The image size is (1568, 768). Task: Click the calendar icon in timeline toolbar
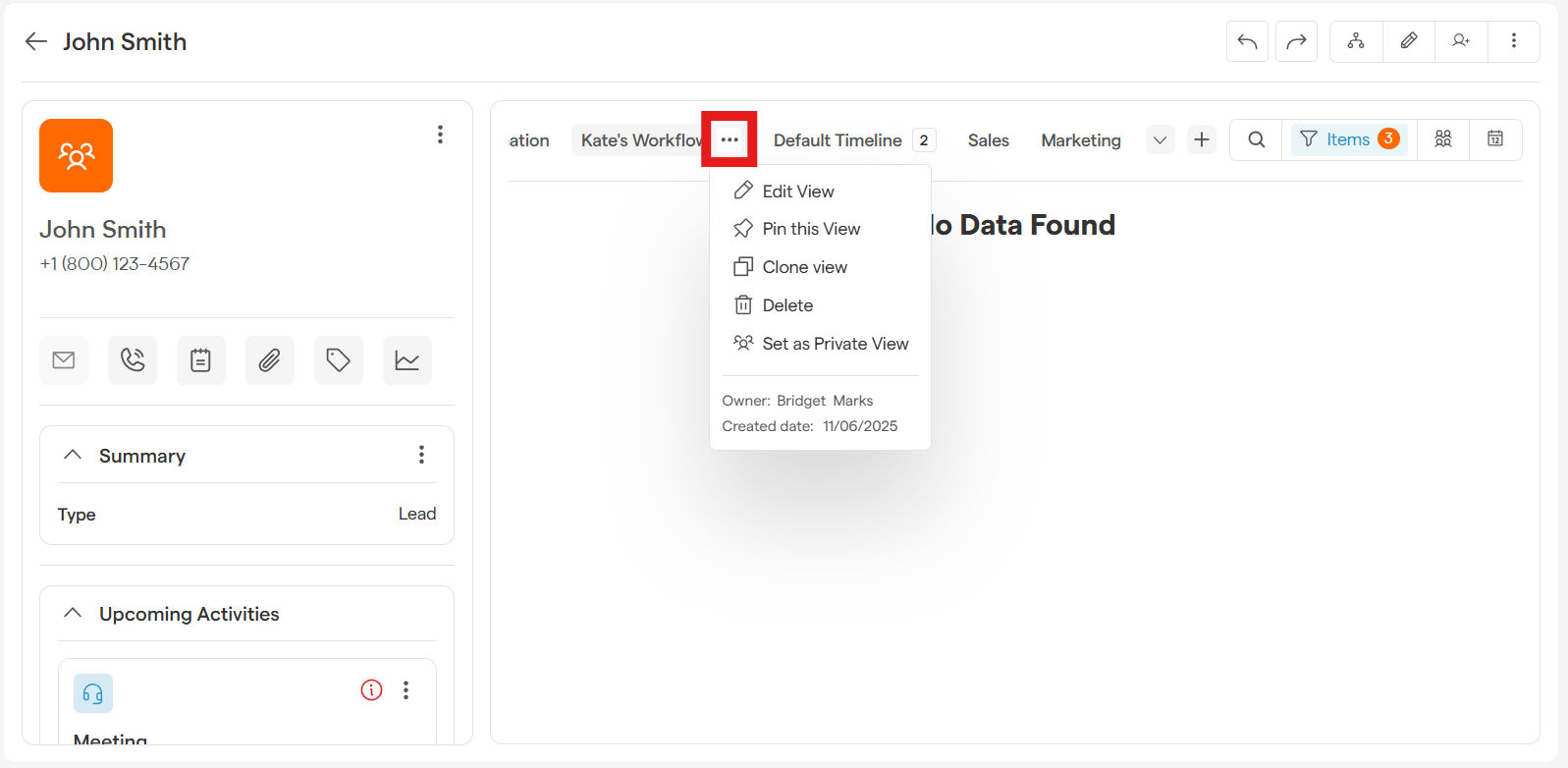point(1495,139)
